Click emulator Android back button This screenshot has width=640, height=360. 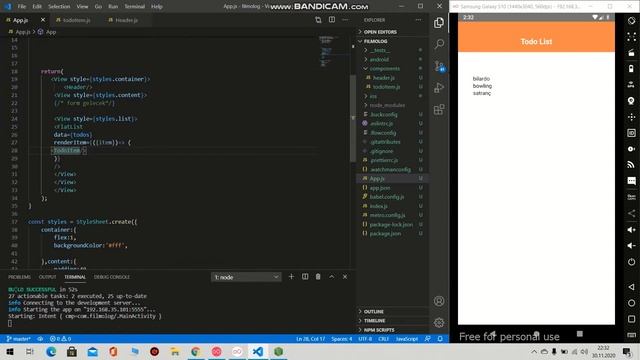(x=631, y=287)
